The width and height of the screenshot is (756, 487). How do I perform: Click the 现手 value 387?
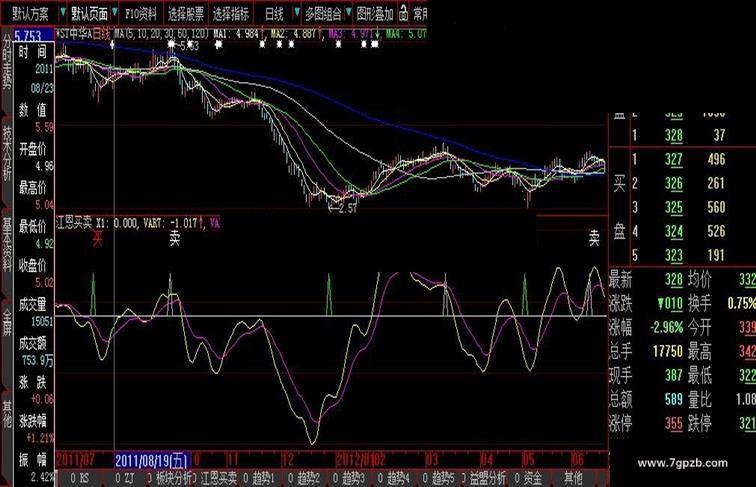(674, 375)
